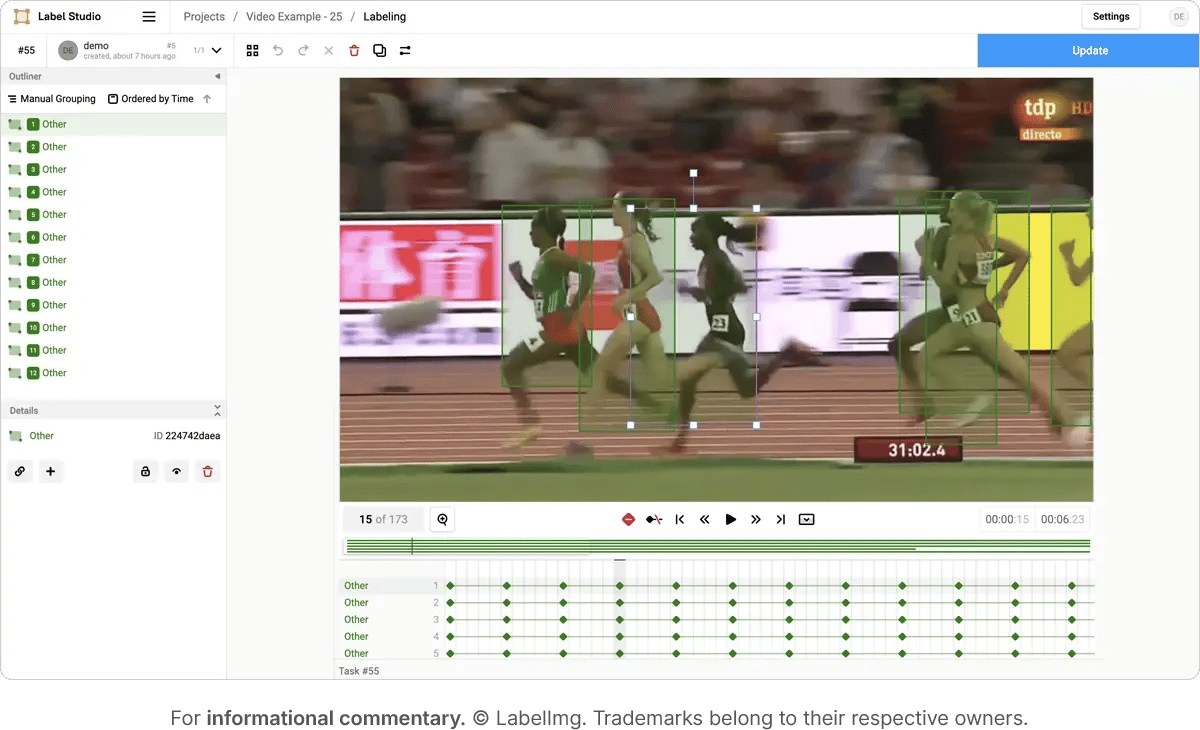
Task: Collapse the Details panel
Action: pos(217,409)
